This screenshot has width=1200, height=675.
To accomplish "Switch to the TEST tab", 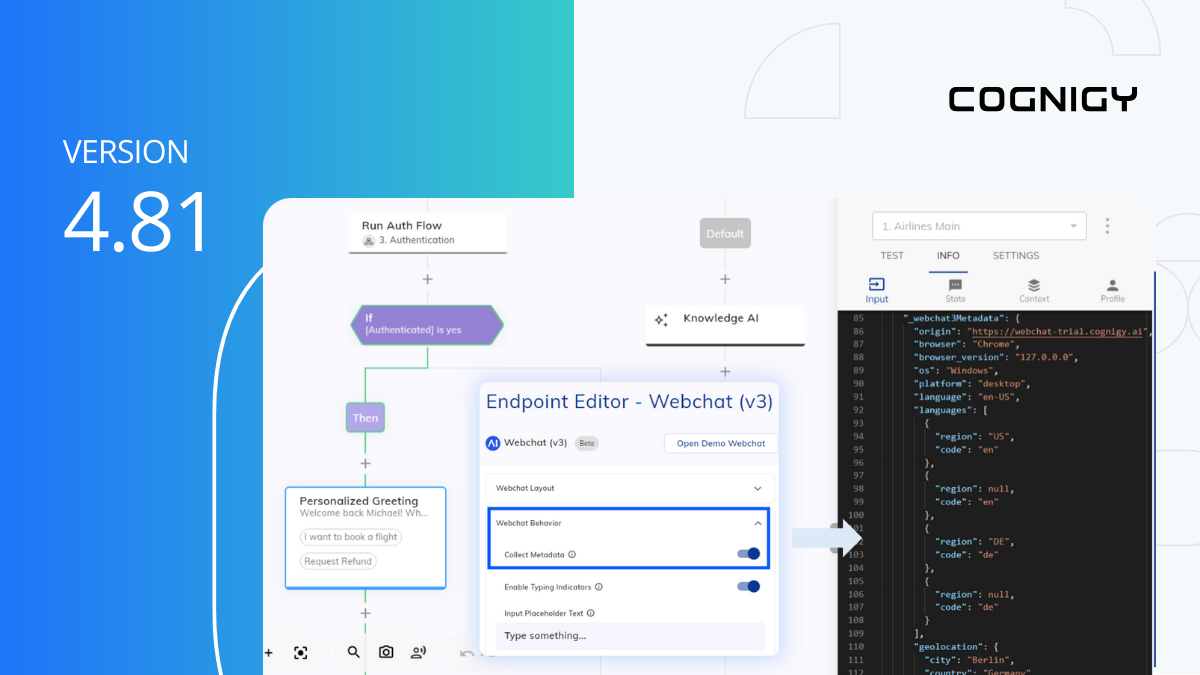I will [892, 255].
